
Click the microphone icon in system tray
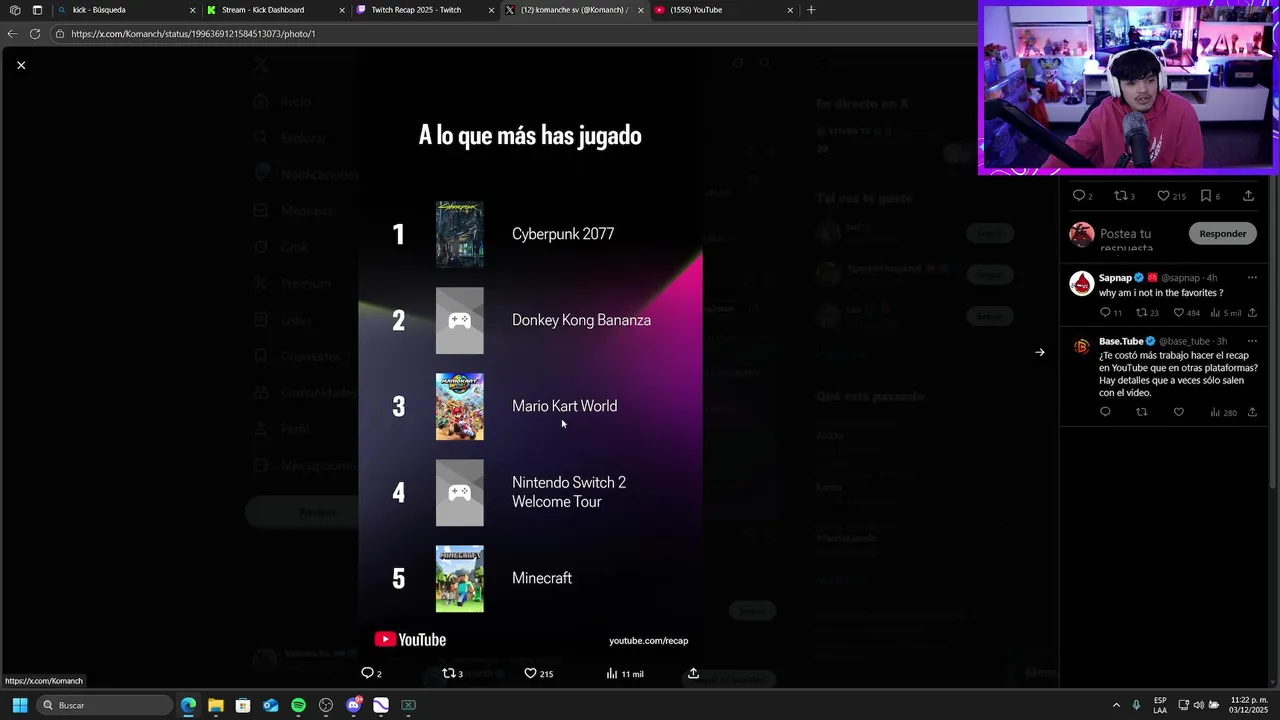click(1136, 705)
